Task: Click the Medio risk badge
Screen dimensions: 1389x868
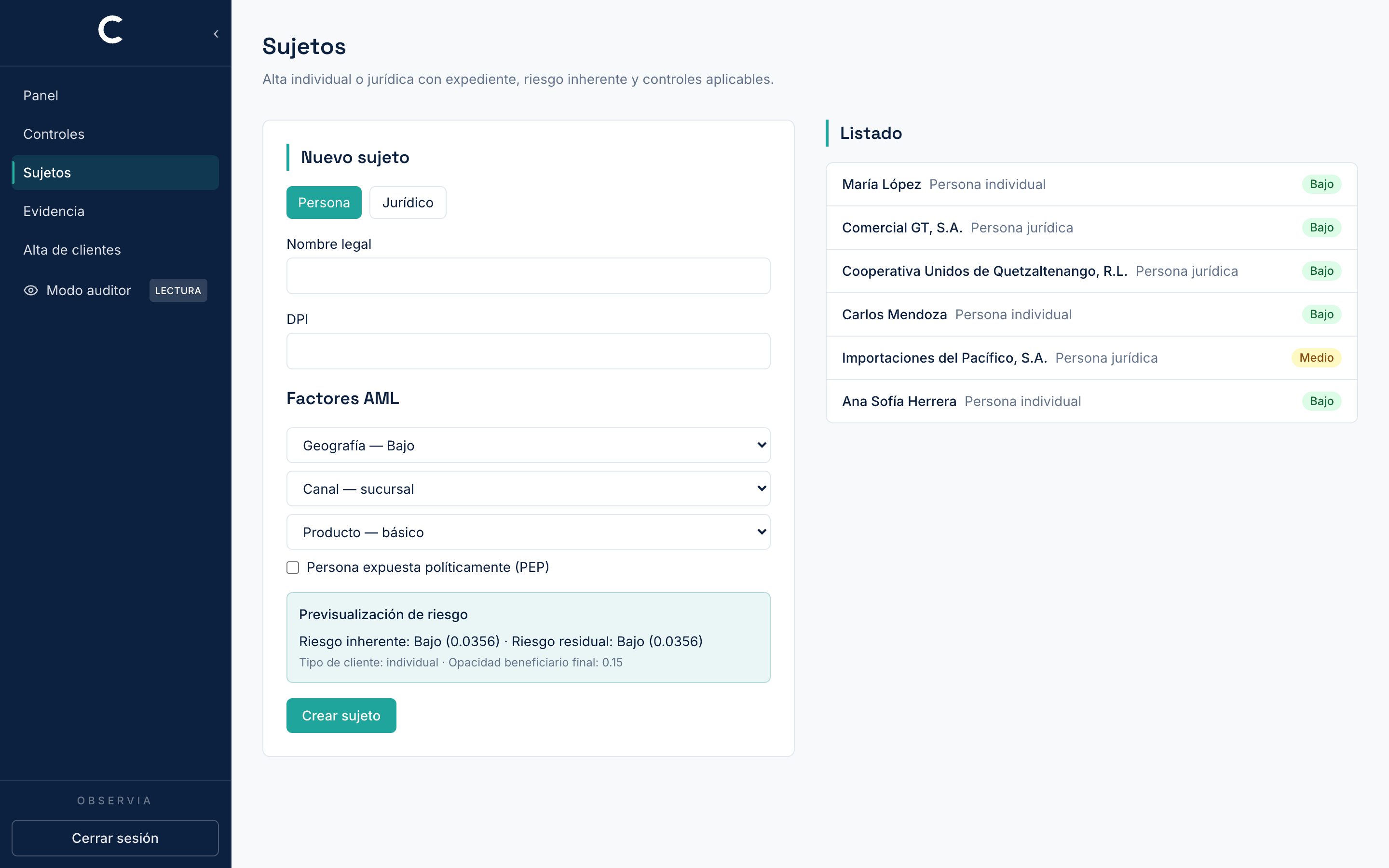Action: pos(1316,358)
